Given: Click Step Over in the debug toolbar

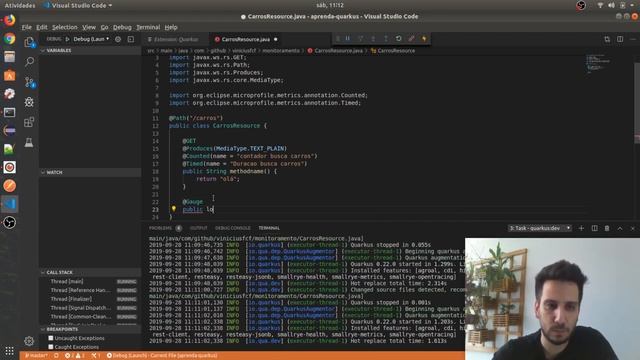Looking at the screenshot, I should pos(360,38).
